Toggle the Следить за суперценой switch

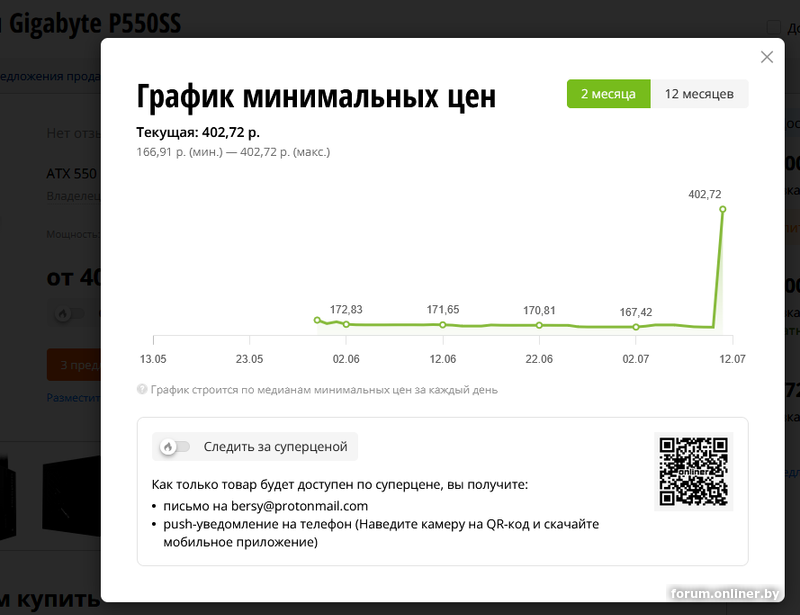pos(175,447)
